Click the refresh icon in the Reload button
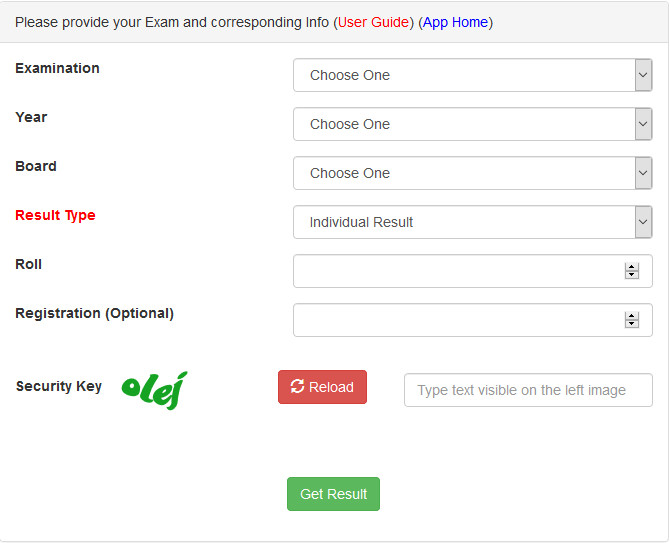This screenshot has height=543, width=670. pos(297,387)
